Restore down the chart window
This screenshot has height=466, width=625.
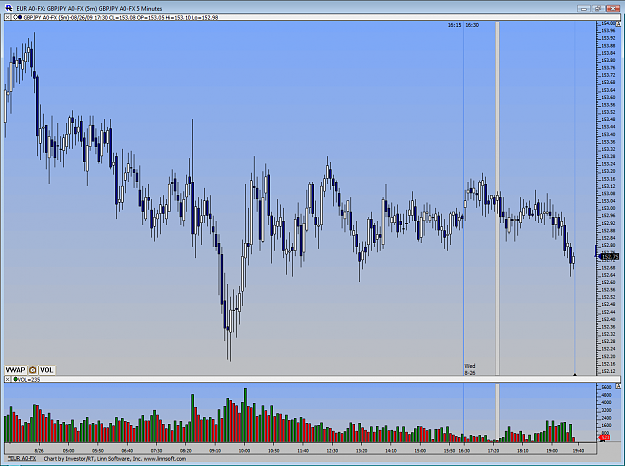click(597, 8)
